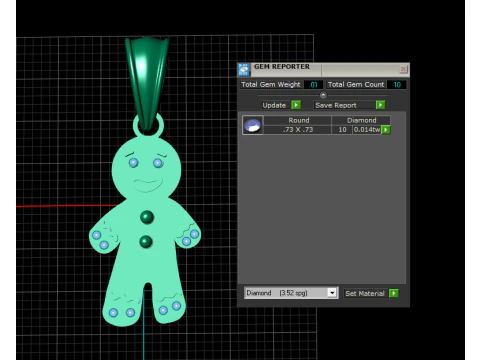This screenshot has width=480, height=360.
Task: Select the pendant bail at the top
Action: tap(147, 83)
